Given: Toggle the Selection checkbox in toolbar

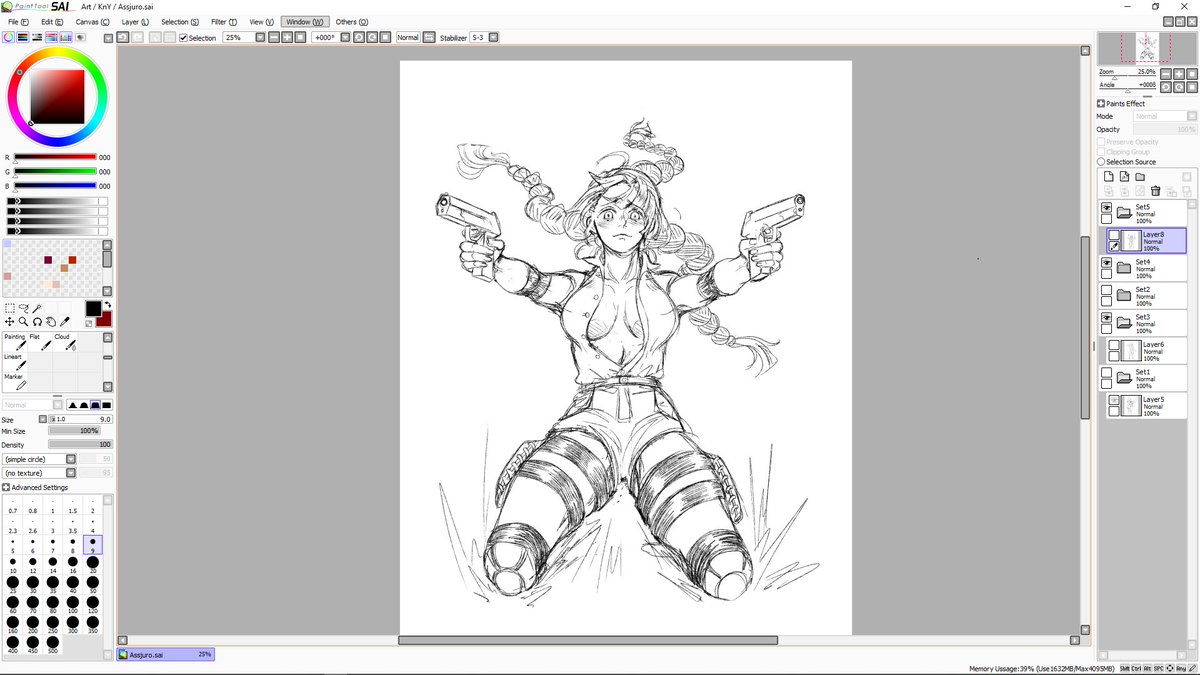Looking at the screenshot, I should 182,38.
